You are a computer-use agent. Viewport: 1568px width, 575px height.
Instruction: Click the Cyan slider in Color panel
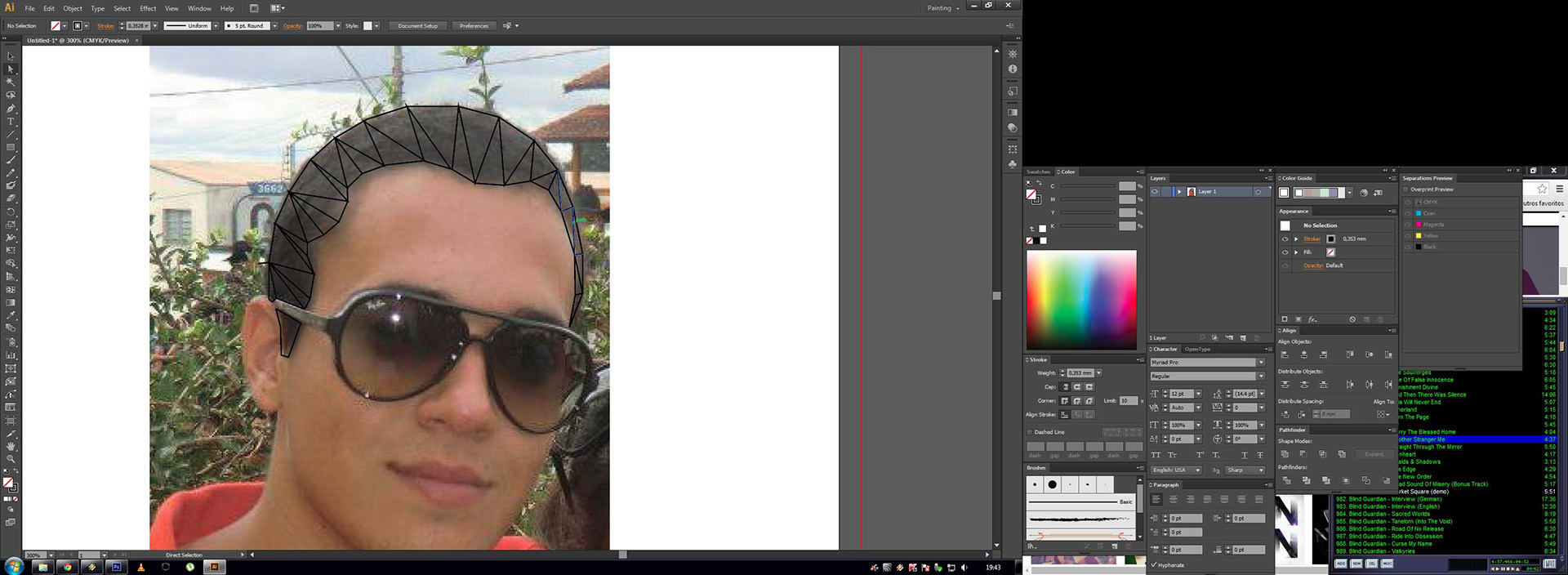(1087, 186)
